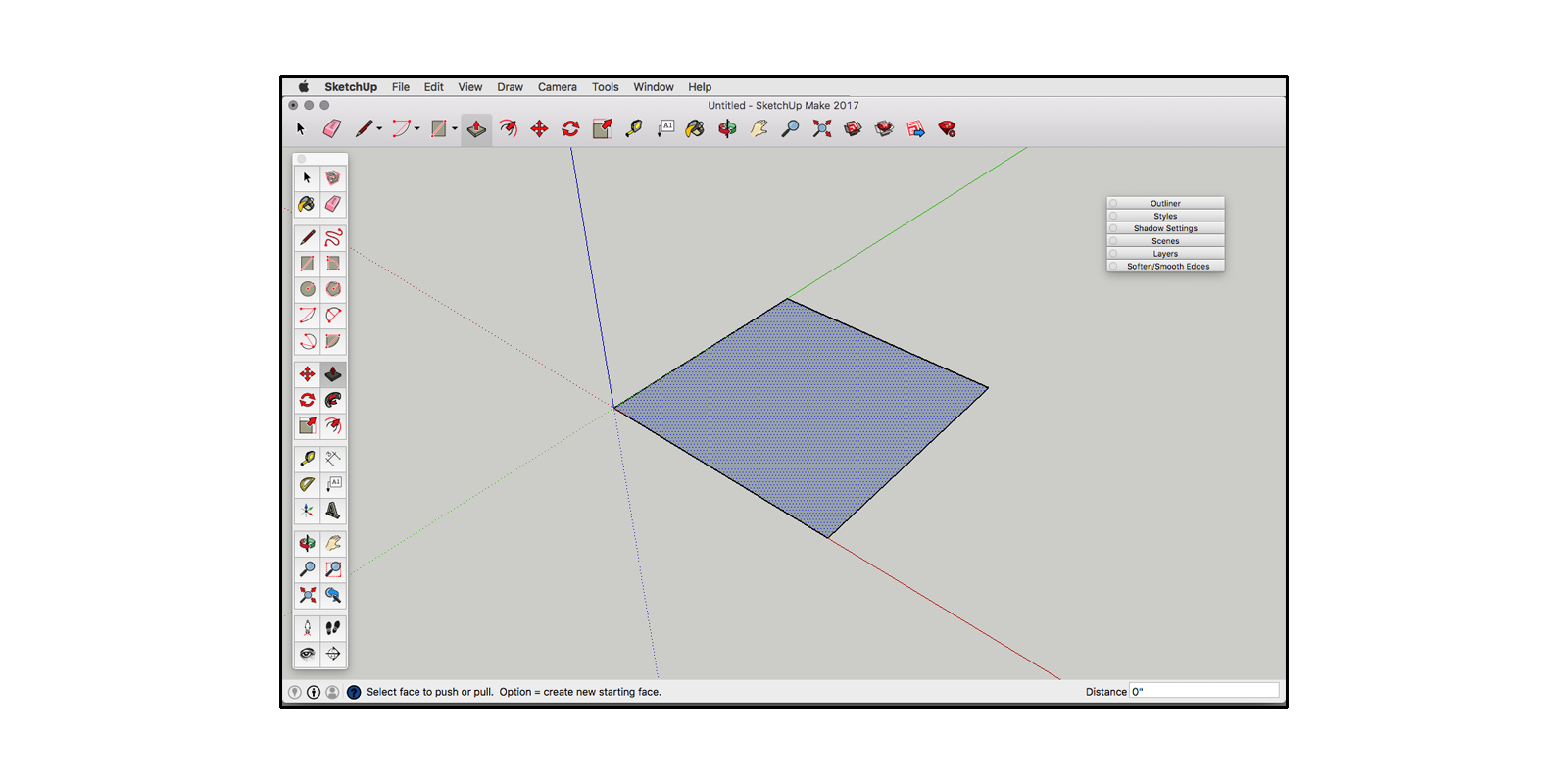Open the Help menu
The image size is (1568, 784).
pyautogui.click(x=700, y=87)
